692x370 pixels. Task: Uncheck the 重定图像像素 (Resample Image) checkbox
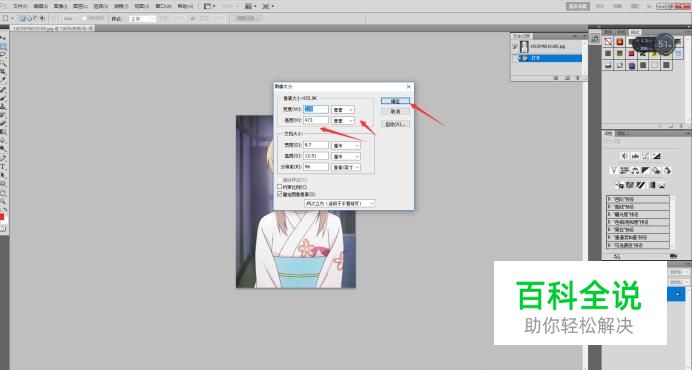point(279,194)
